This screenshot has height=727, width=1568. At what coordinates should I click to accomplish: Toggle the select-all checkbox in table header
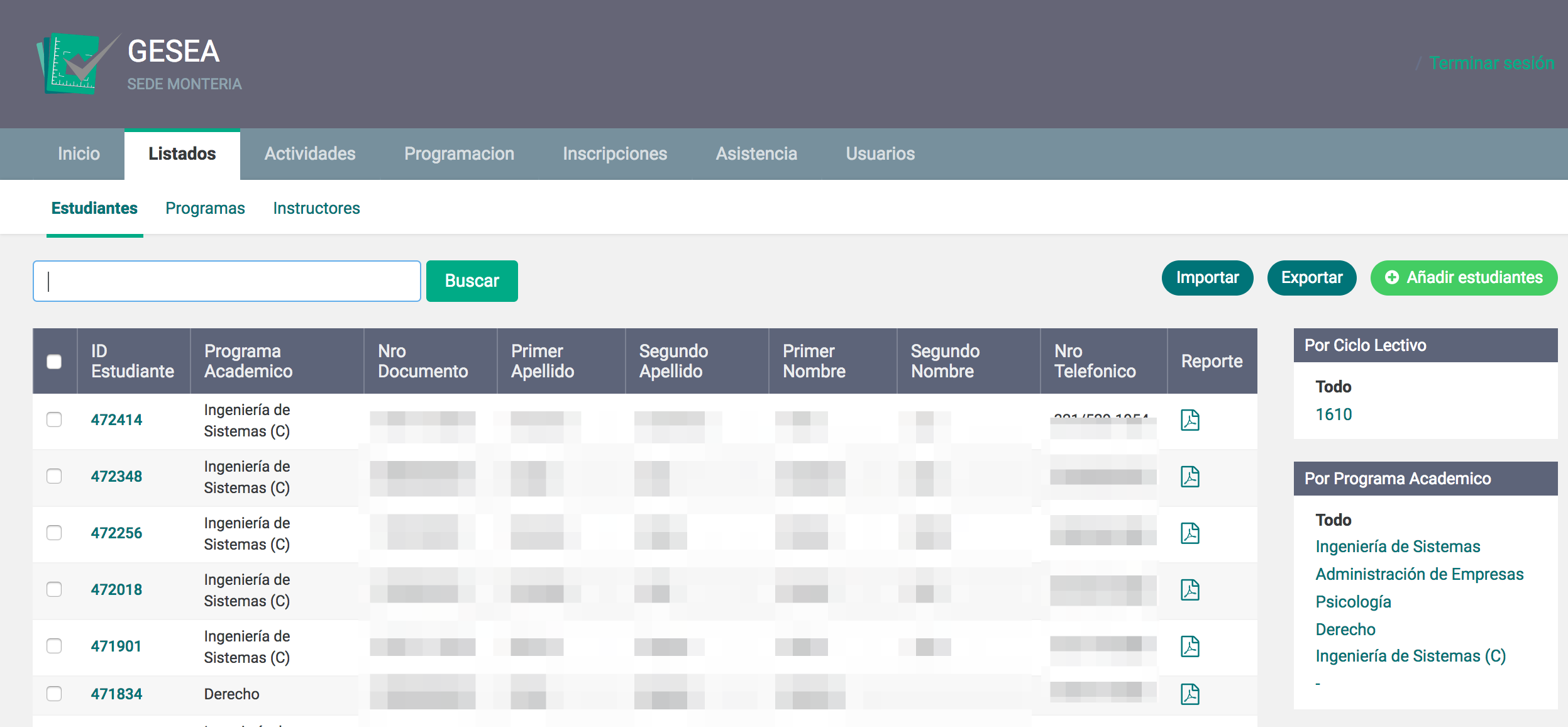pos(54,362)
